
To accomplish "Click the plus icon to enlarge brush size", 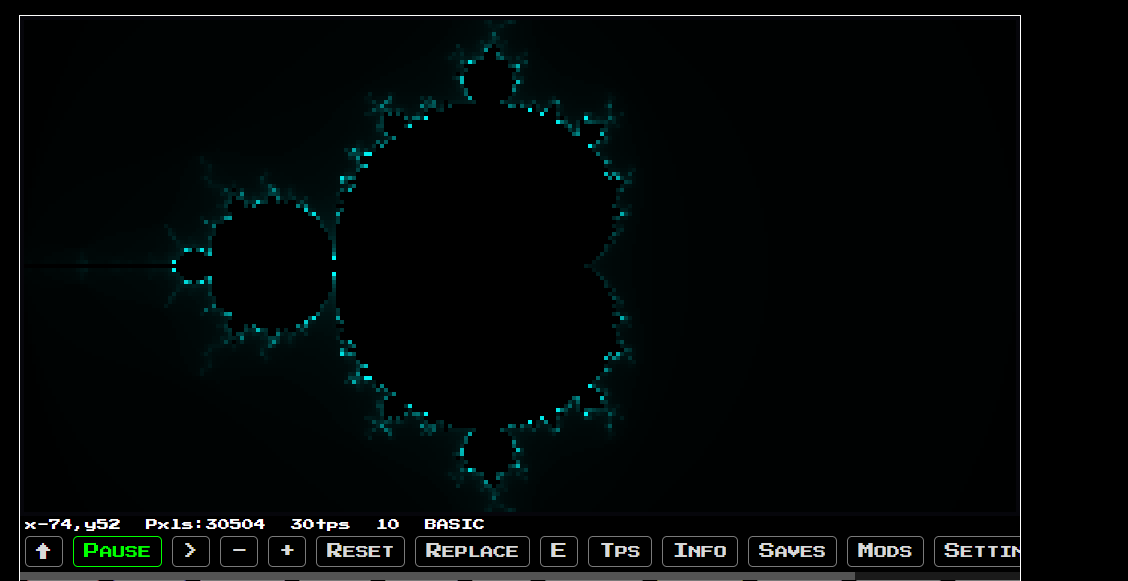I will pos(286,551).
